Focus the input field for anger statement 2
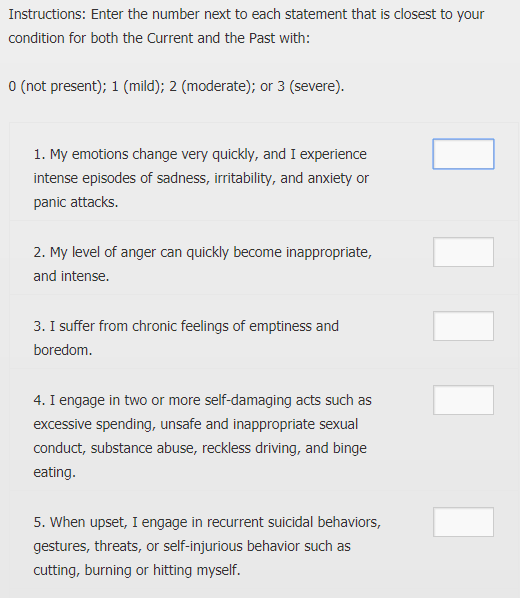This screenshot has height=598, width=520. coord(463,252)
